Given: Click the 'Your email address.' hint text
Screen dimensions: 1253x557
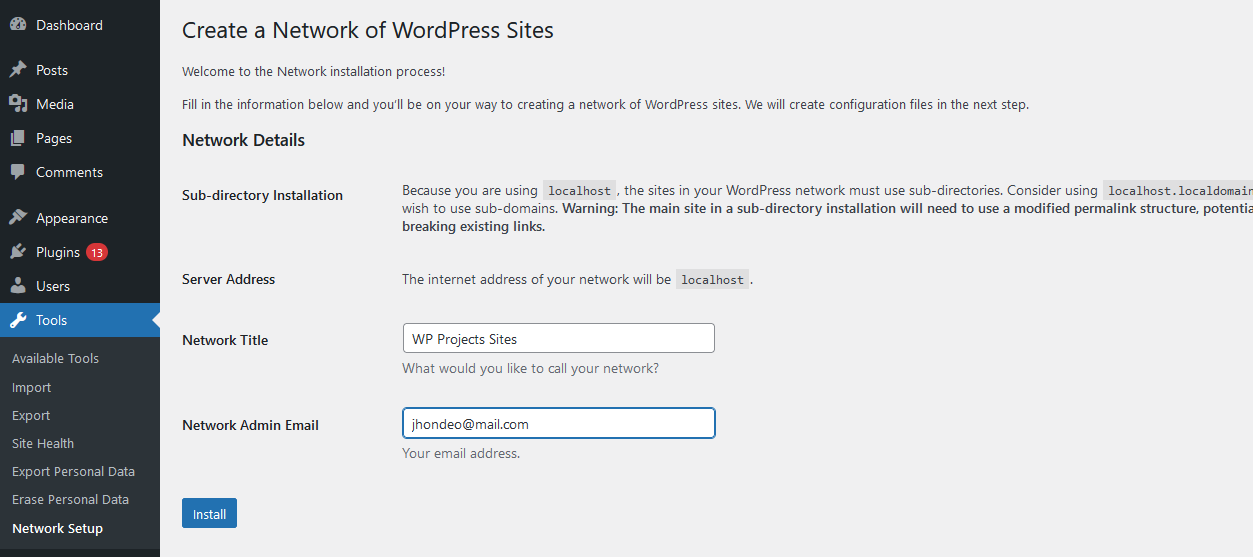Looking at the screenshot, I should tap(461, 453).
